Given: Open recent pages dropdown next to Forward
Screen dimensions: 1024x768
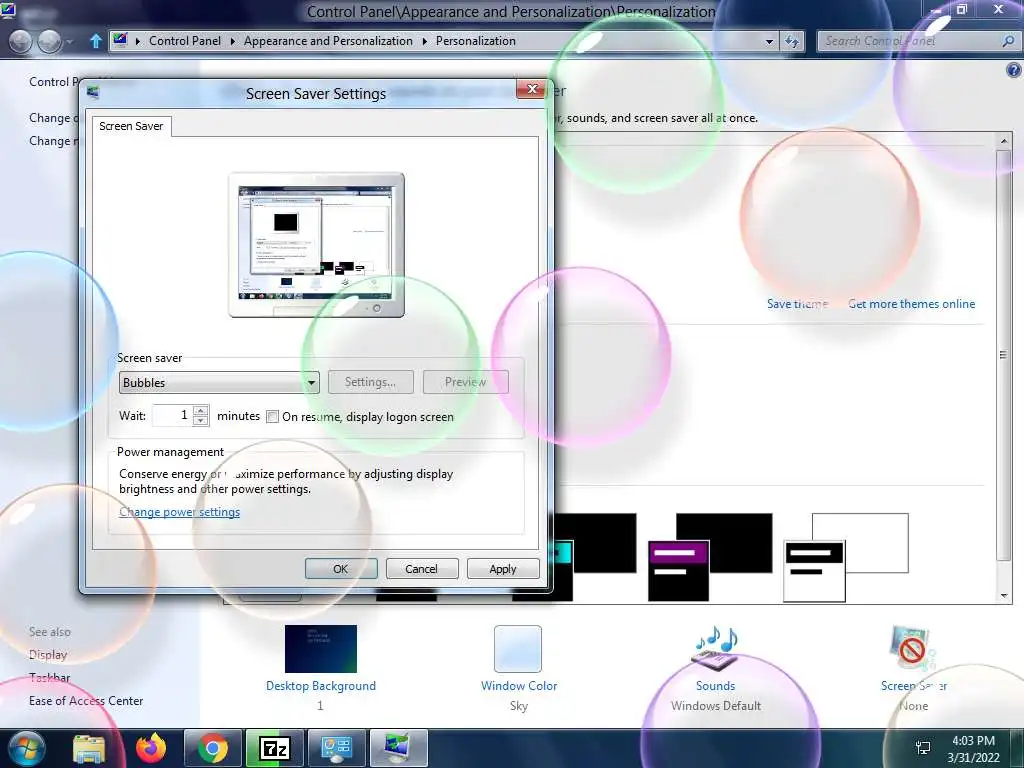Looking at the screenshot, I should [69, 42].
